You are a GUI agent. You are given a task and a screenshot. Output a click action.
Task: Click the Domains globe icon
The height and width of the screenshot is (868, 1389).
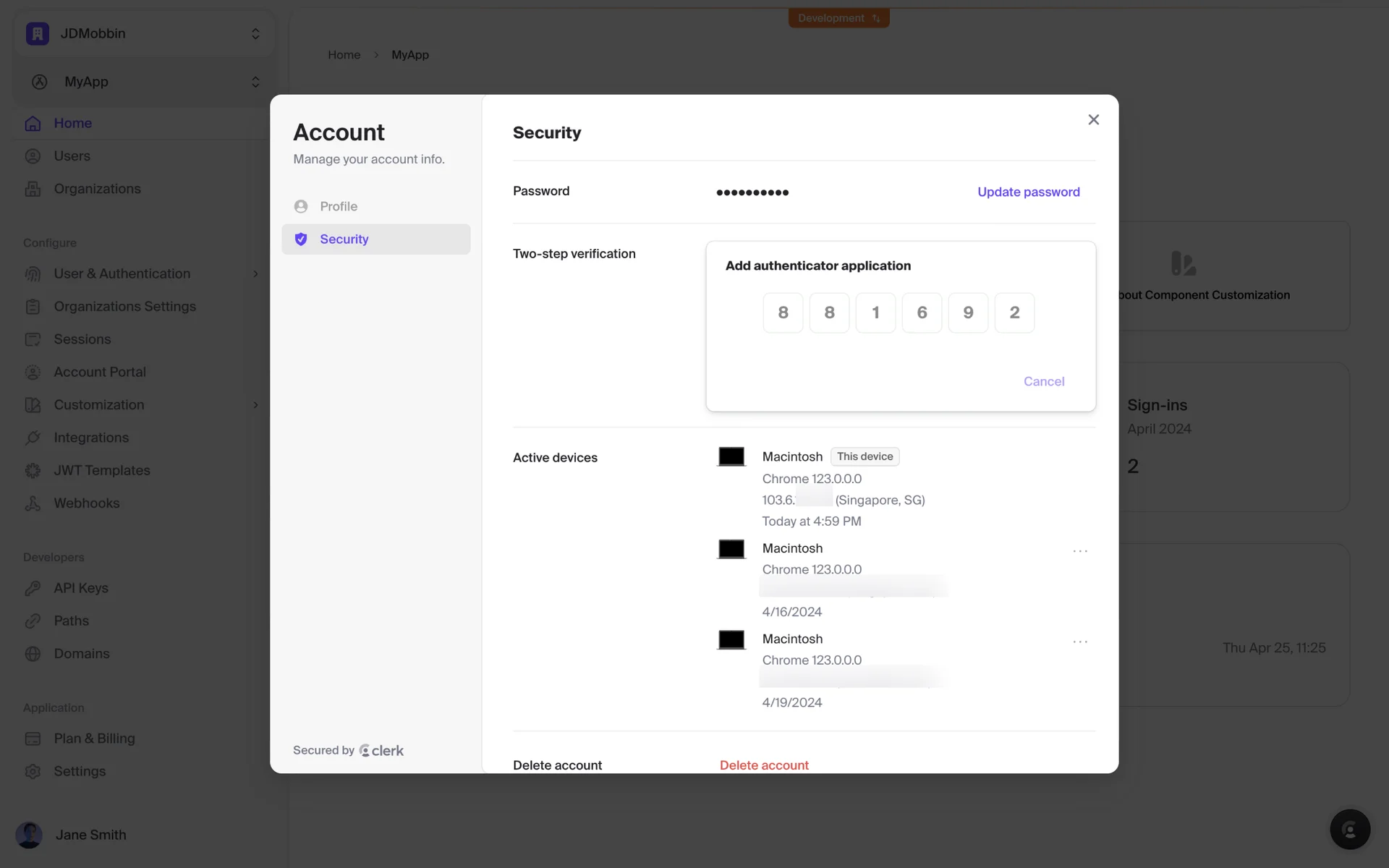[x=33, y=654]
